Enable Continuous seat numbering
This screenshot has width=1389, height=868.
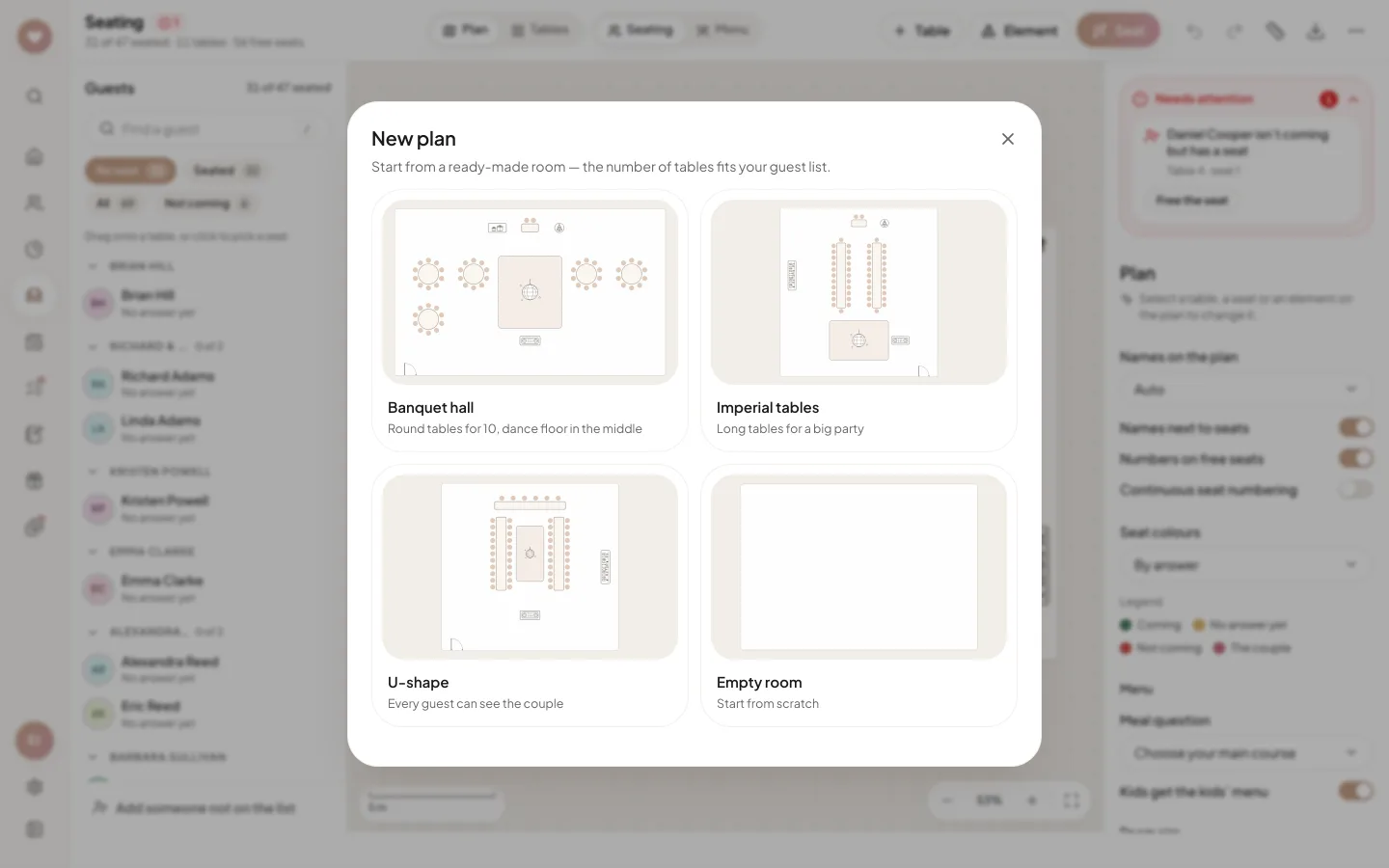[x=1355, y=489]
